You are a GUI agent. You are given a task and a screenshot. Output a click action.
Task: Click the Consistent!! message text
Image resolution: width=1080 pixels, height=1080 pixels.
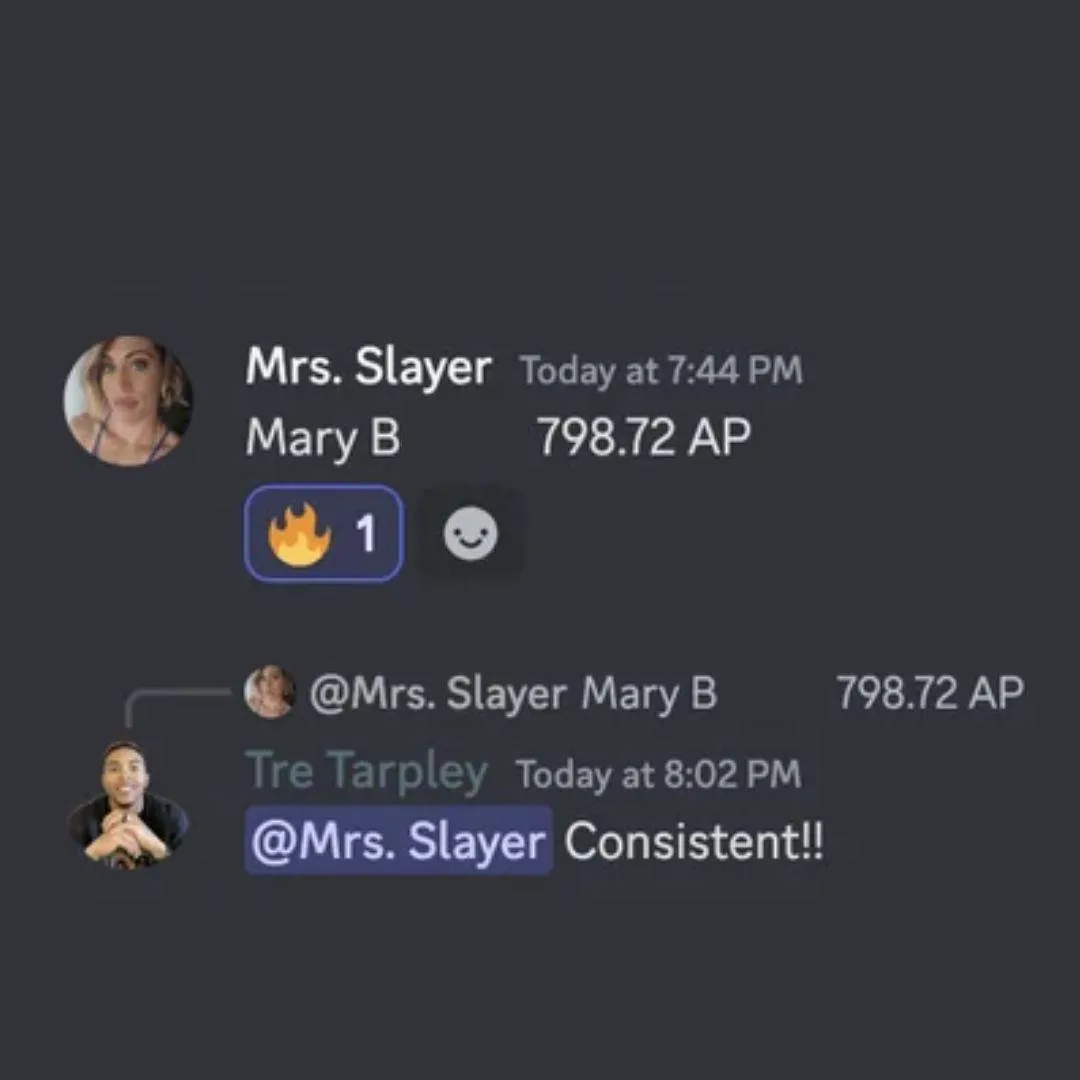tap(694, 841)
